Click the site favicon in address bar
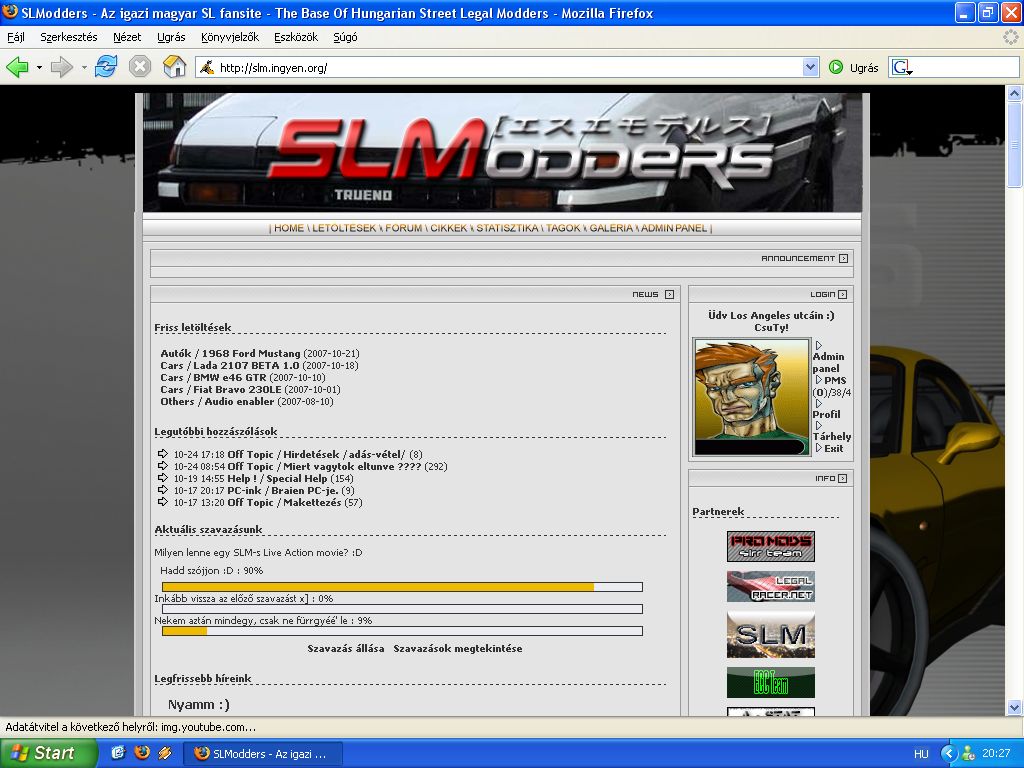 point(207,67)
